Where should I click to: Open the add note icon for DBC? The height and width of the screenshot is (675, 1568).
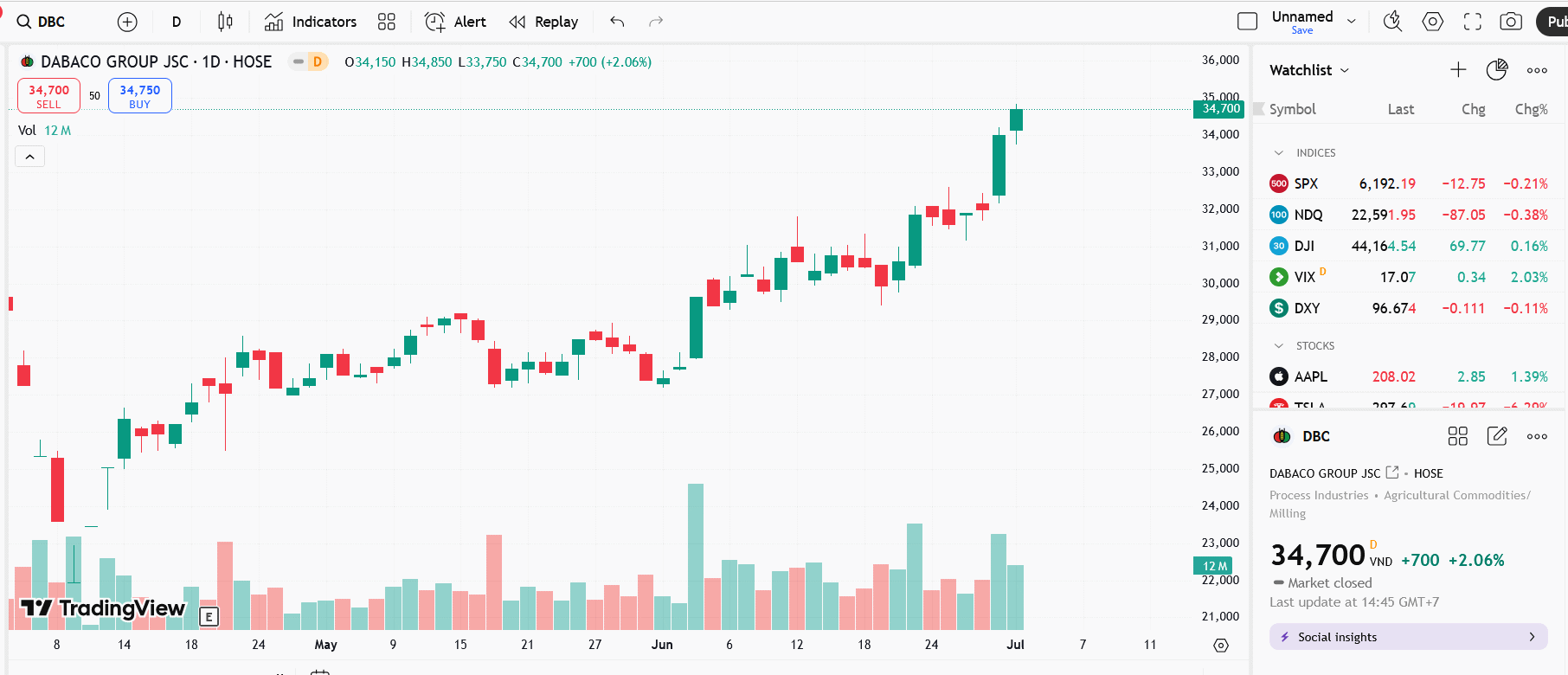tap(1497, 436)
